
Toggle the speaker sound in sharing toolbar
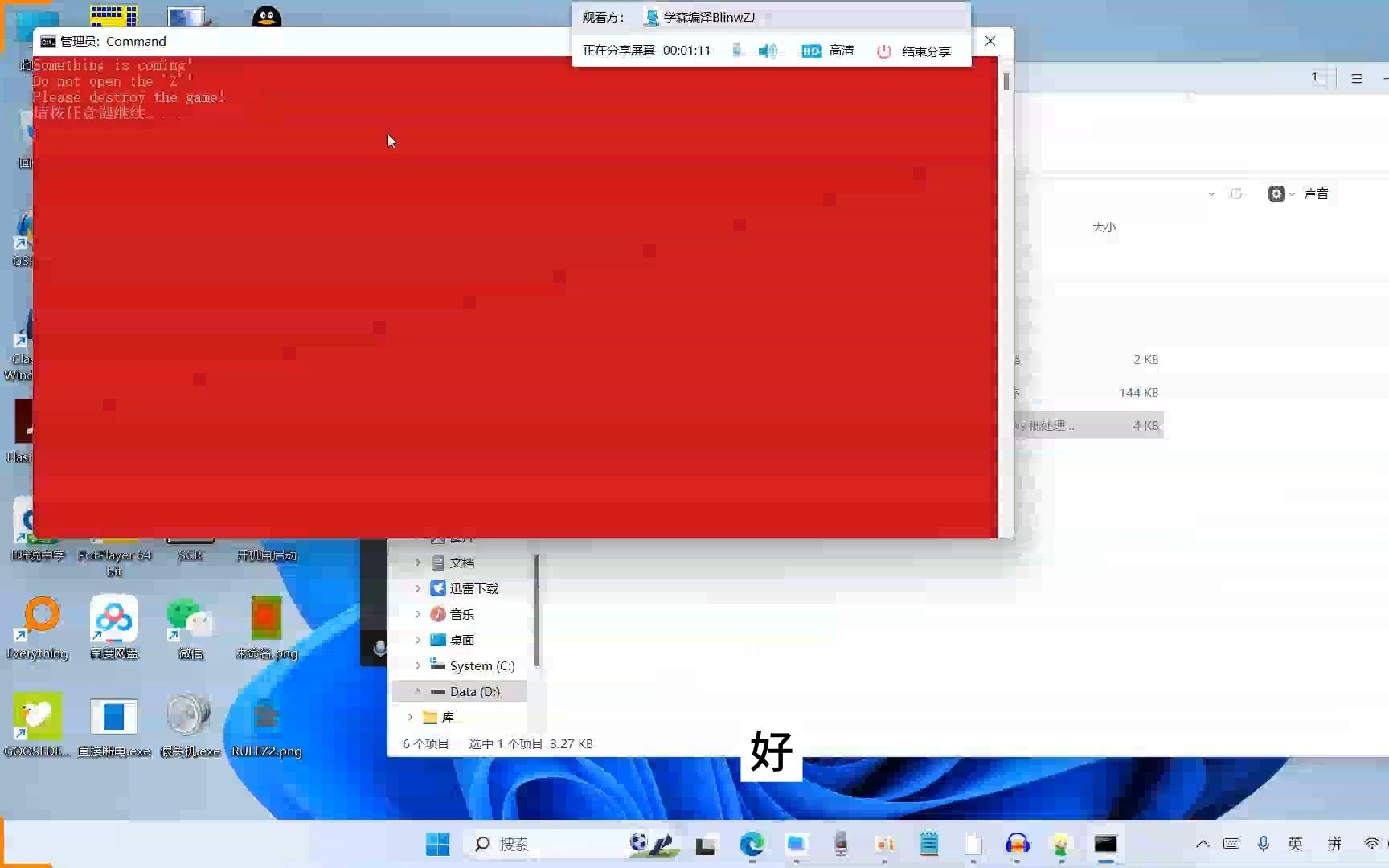coord(768,51)
